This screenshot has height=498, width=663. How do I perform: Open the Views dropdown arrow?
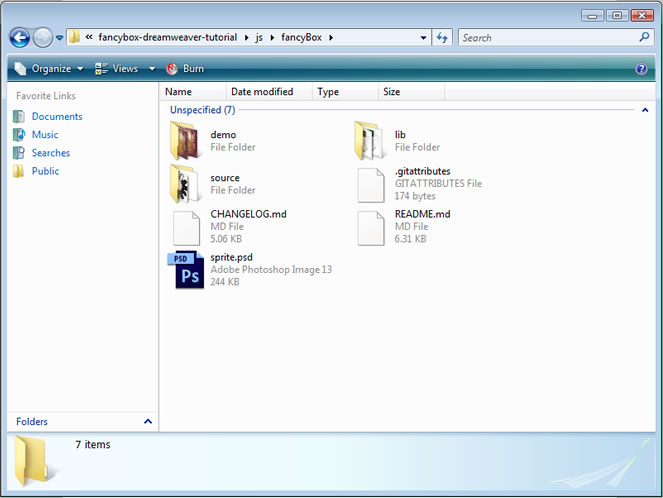(x=152, y=69)
